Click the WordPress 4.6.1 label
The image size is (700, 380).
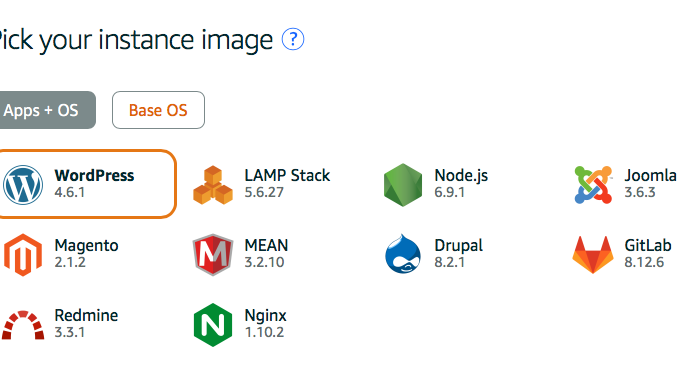(94, 184)
